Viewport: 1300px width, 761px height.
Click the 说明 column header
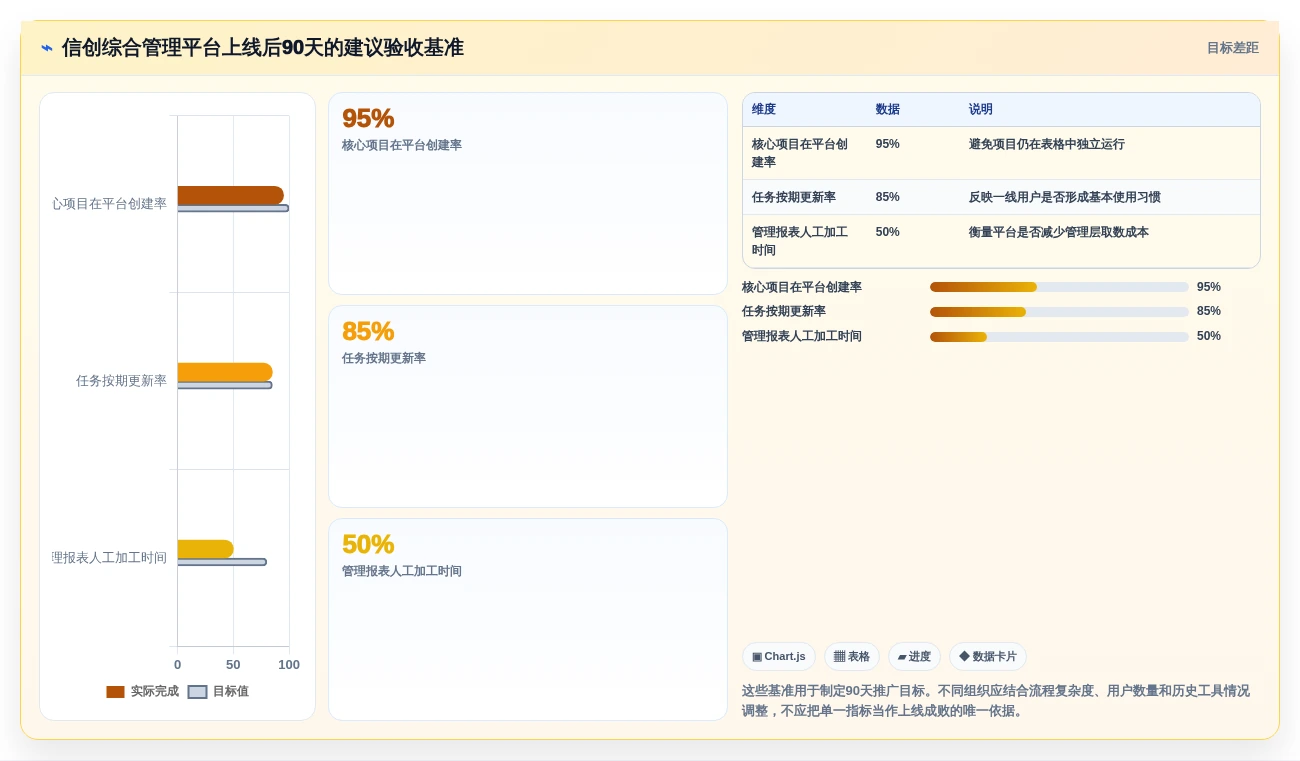[981, 110]
